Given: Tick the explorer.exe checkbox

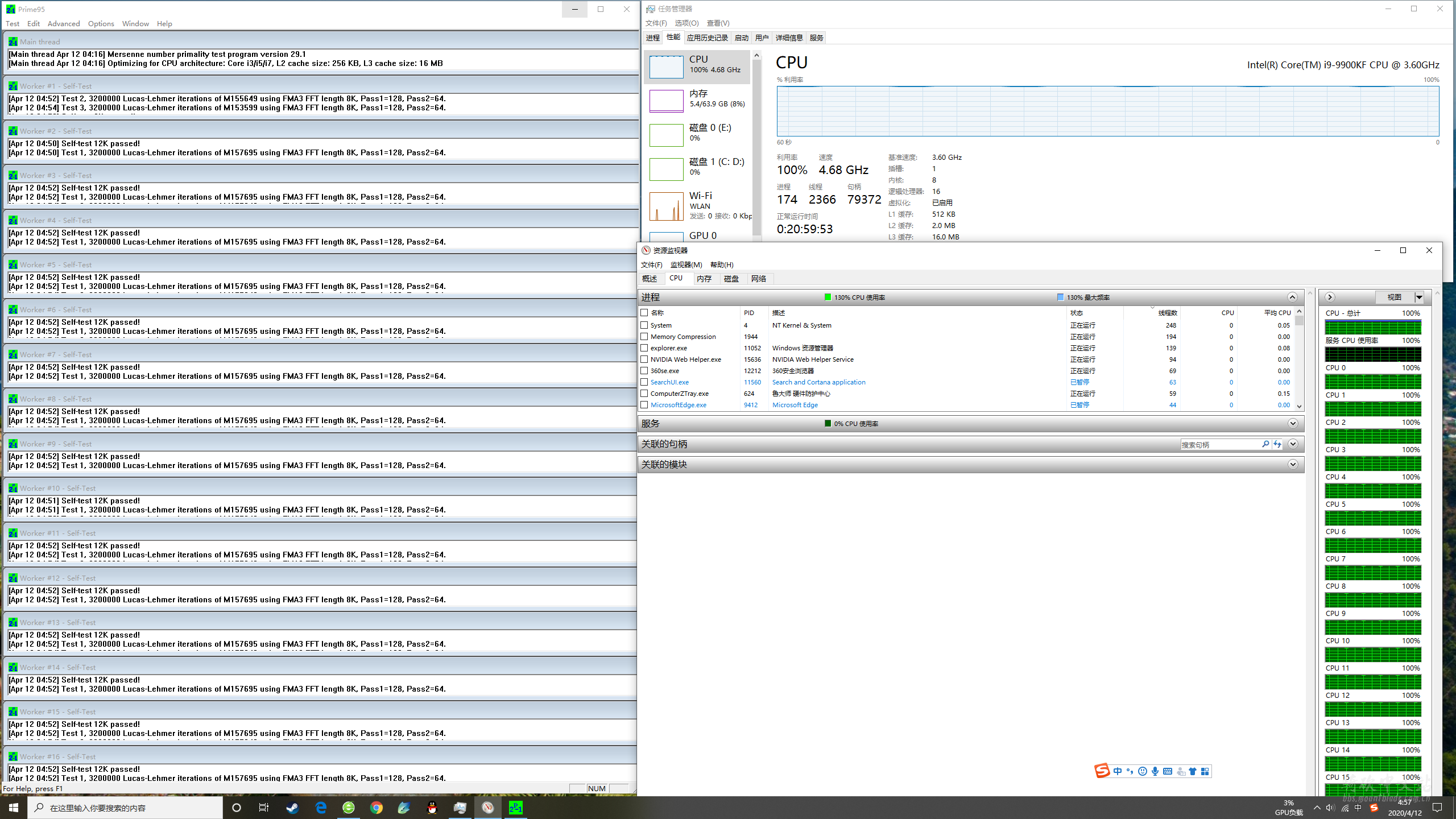Looking at the screenshot, I should (x=644, y=348).
